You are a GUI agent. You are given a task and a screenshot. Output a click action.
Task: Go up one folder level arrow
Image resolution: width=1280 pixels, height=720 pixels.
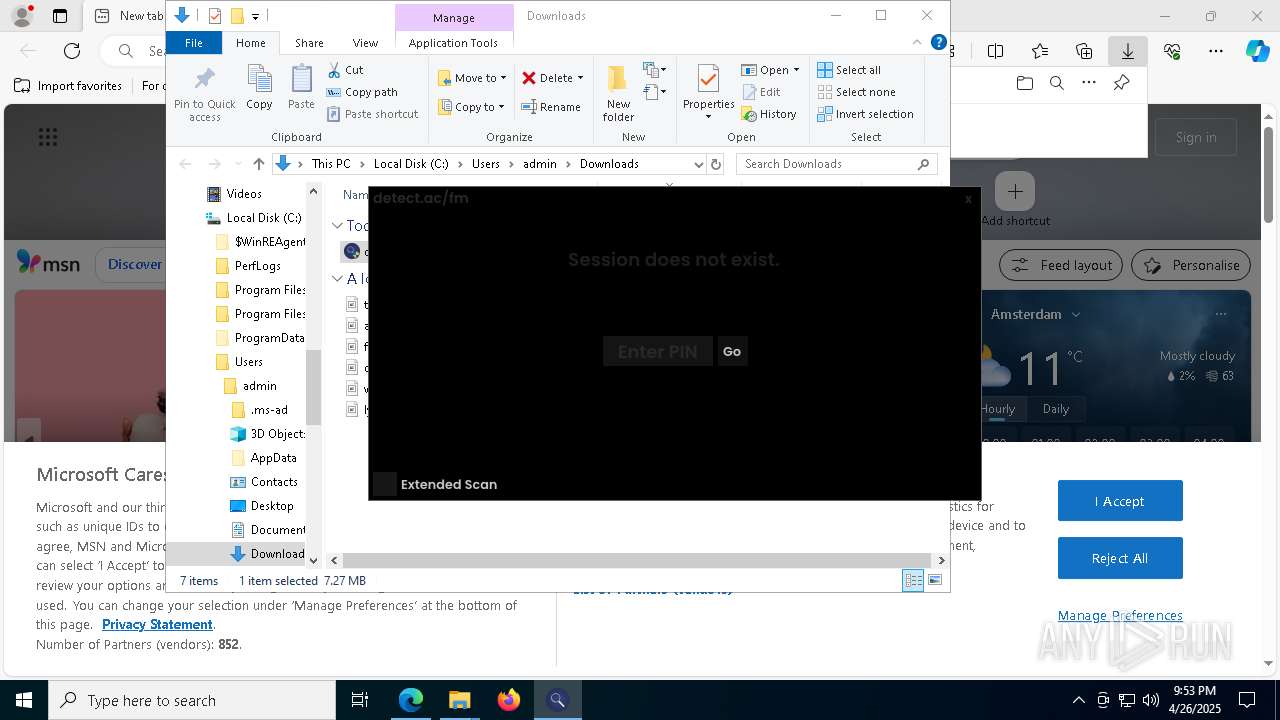(x=259, y=164)
